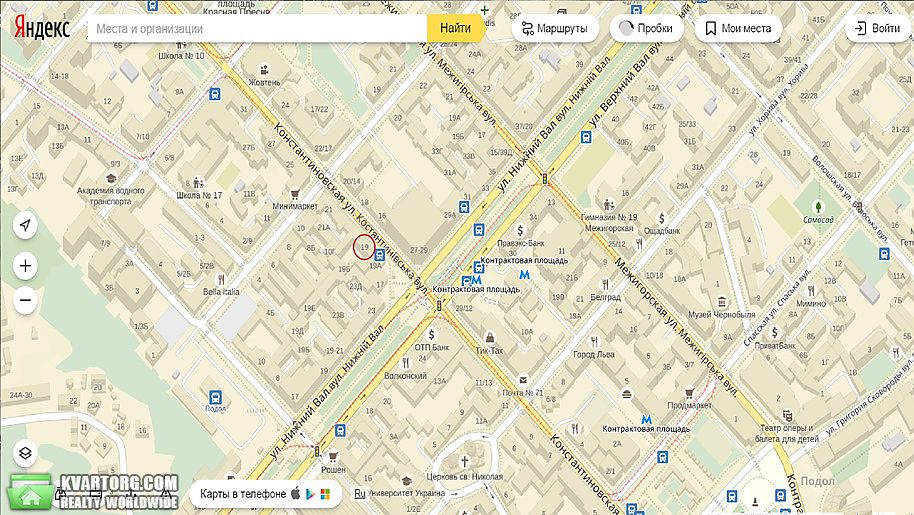Select the Волконский restaurant marker

pyautogui.click(x=406, y=364)
